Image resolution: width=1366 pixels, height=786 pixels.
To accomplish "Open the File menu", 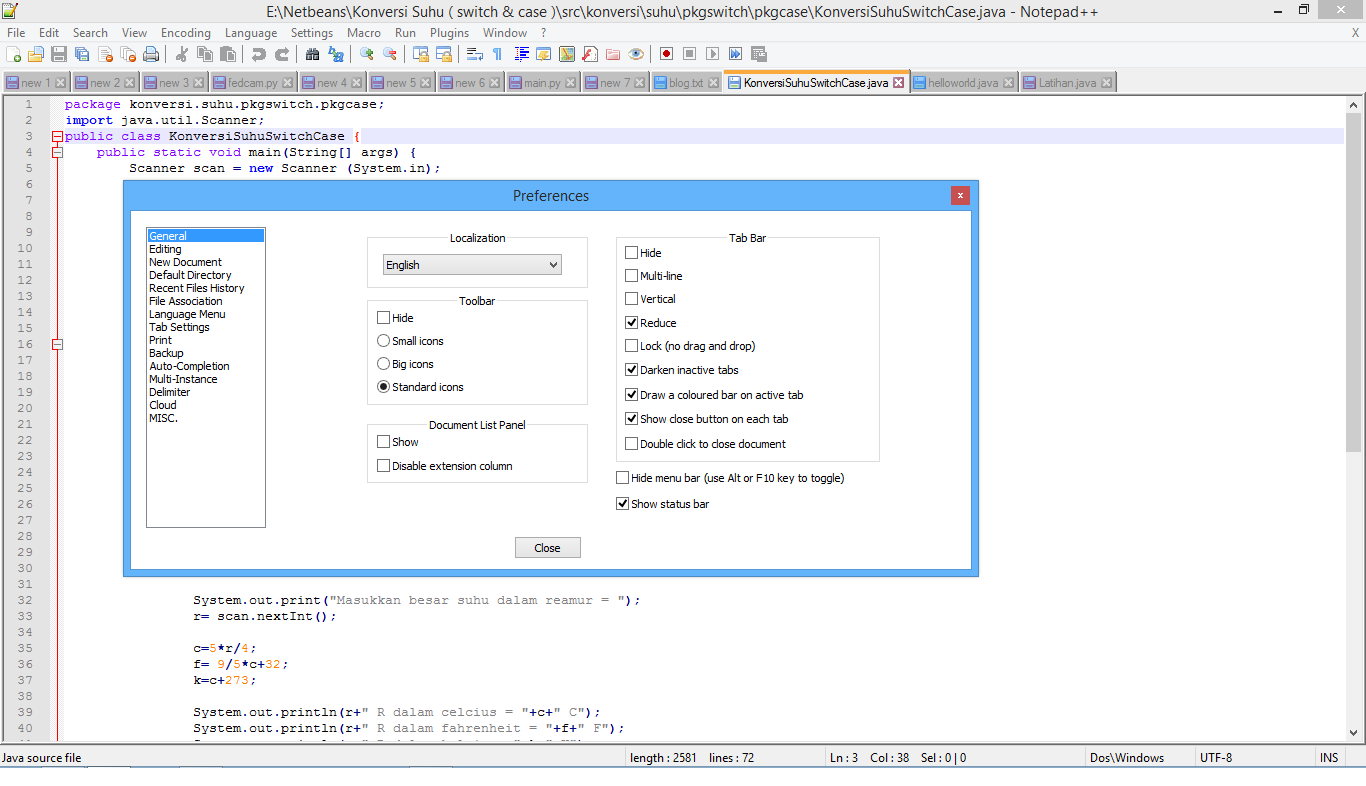I will coord(16,33).
